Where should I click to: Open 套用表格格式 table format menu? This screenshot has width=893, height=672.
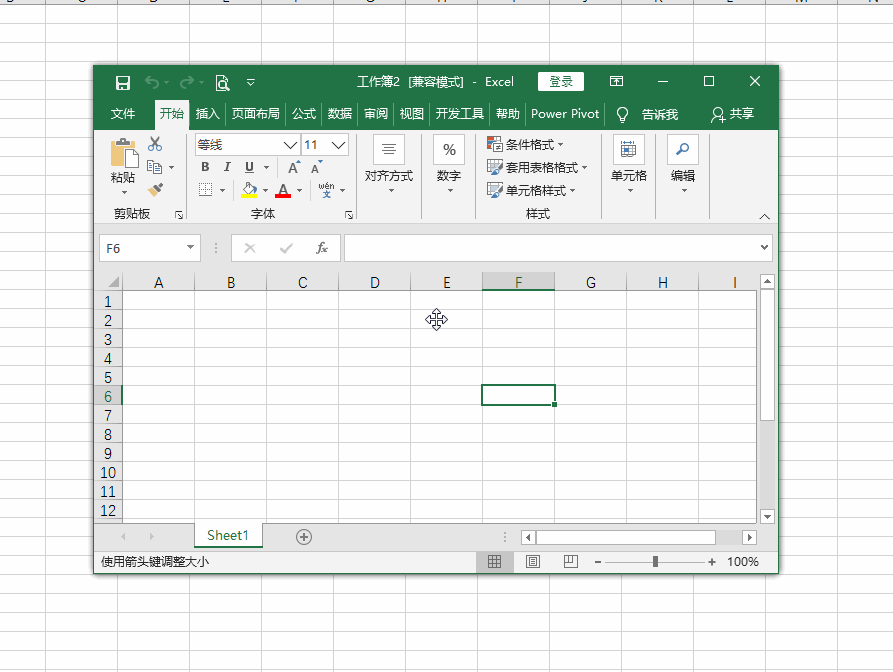(537, 167)
